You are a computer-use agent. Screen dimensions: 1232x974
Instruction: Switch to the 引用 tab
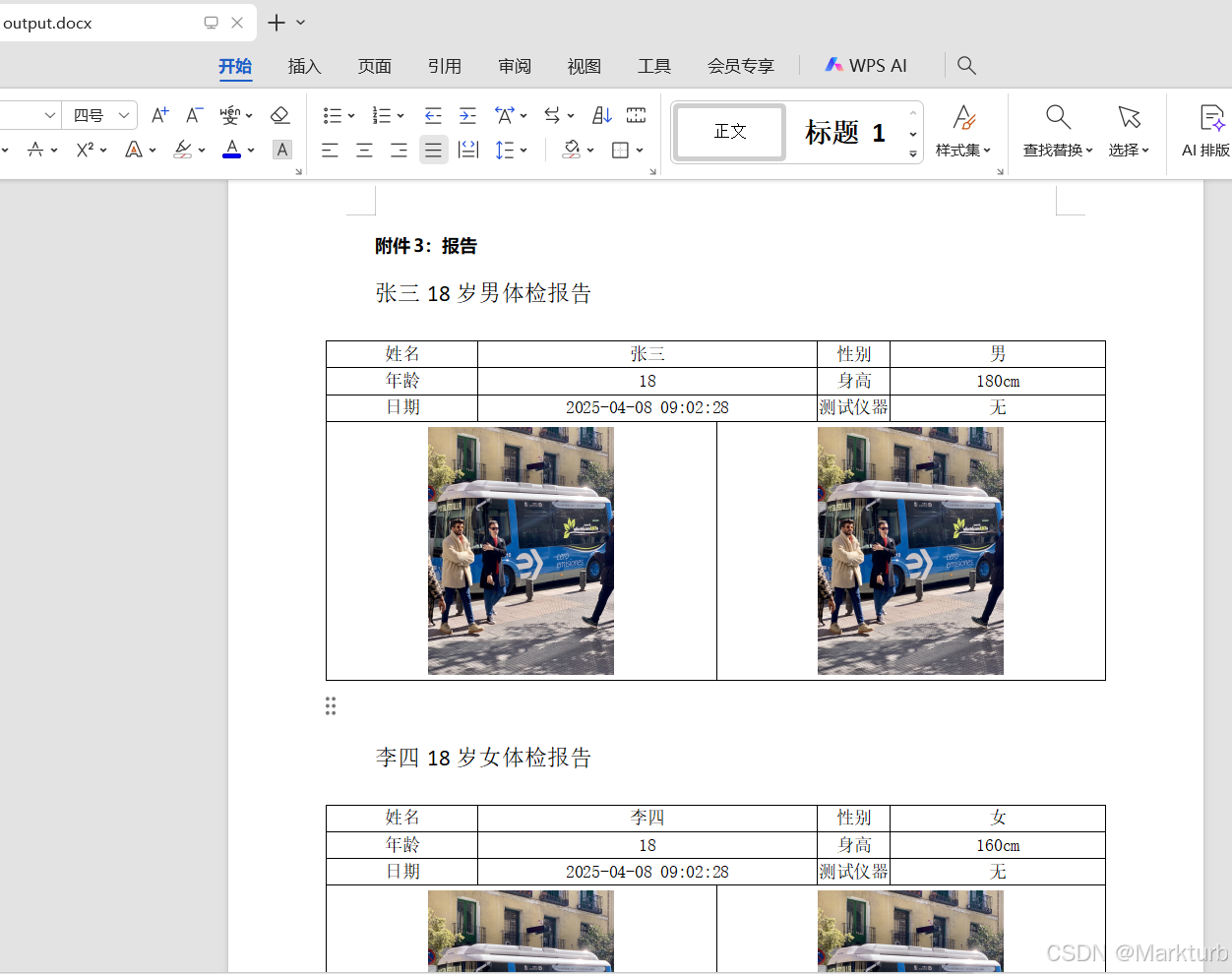[445, 66]
